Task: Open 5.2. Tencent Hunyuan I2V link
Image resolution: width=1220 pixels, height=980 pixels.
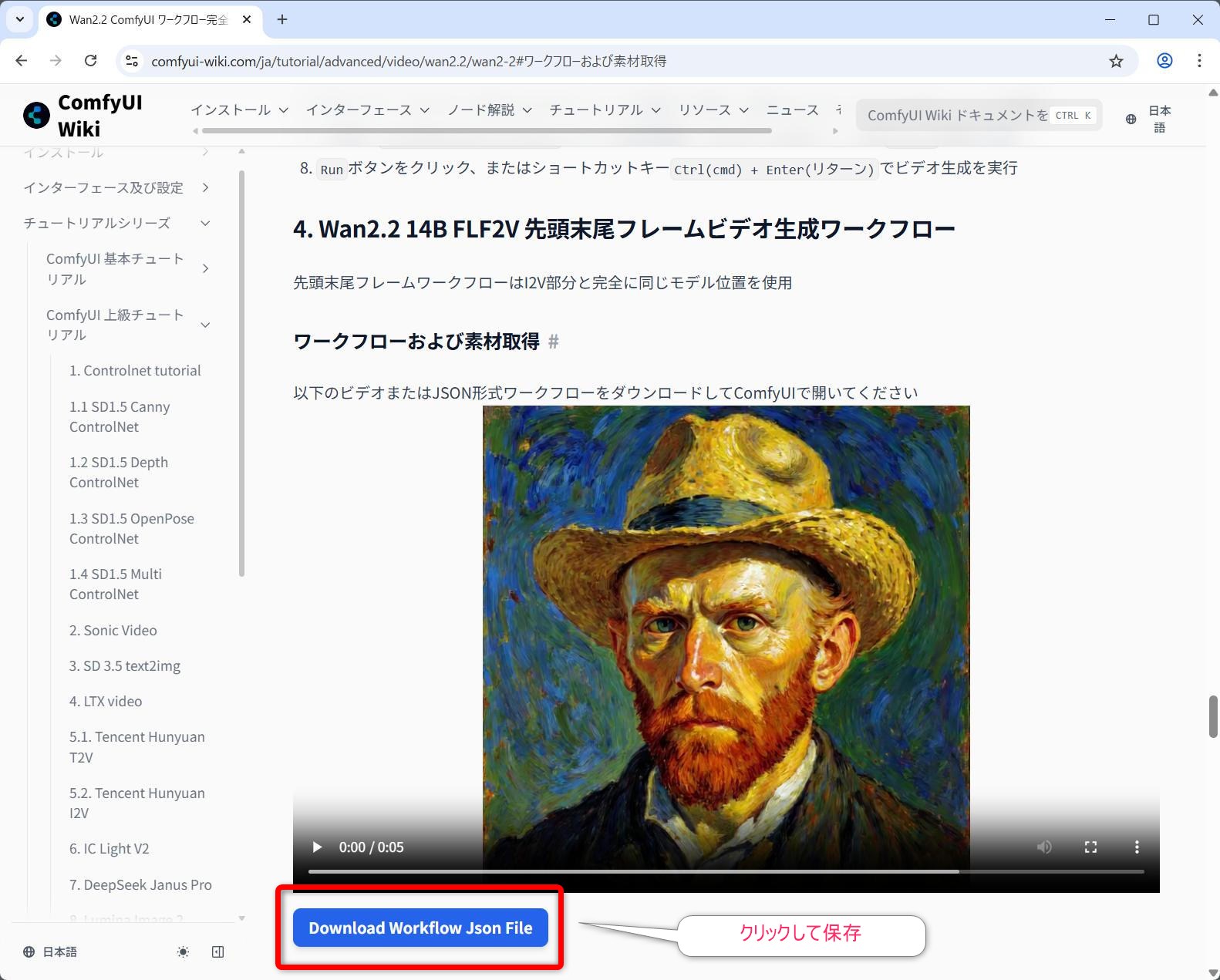Action: [137, 803]
